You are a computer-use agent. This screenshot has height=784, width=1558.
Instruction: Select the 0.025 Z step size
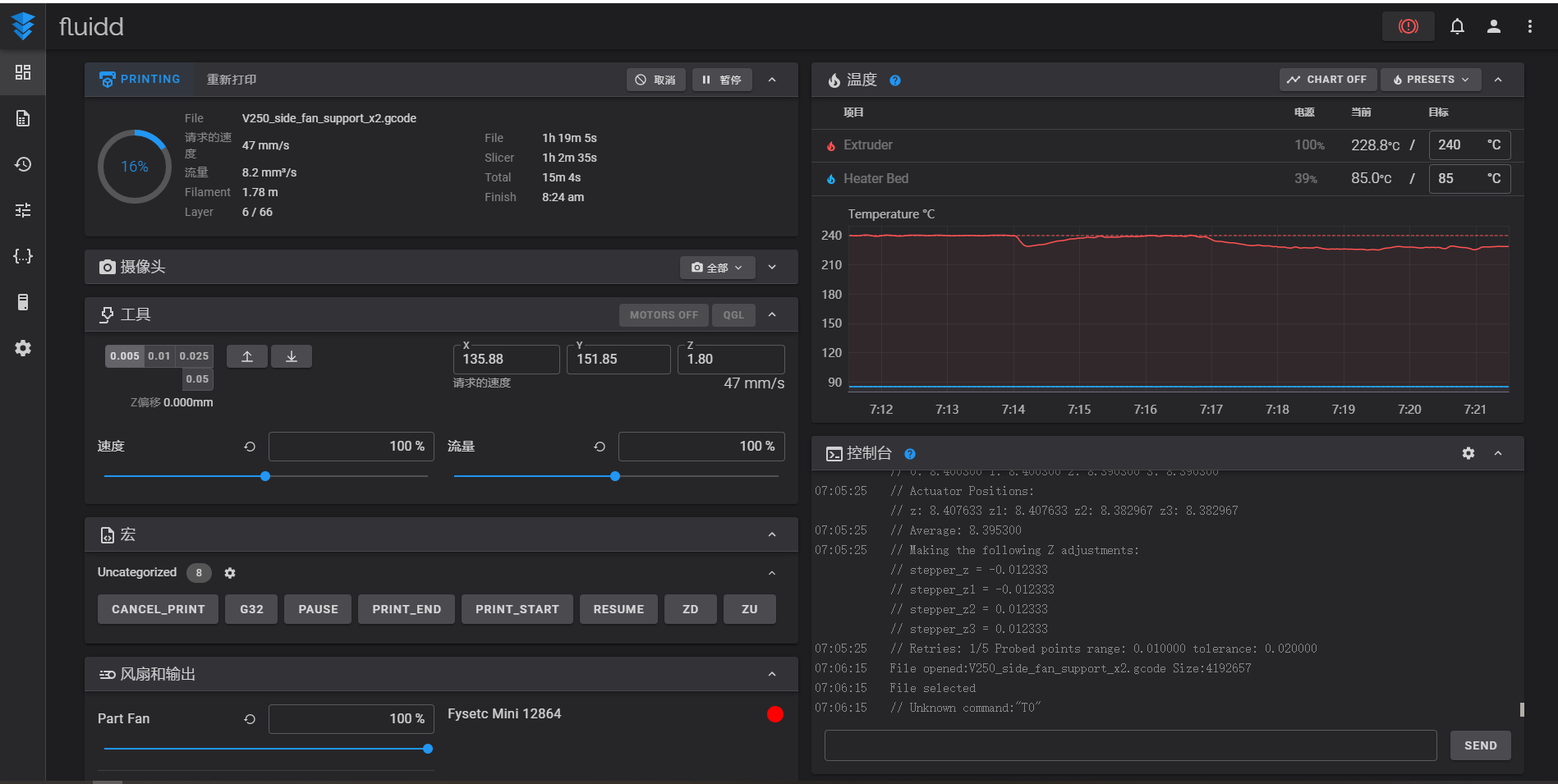coord(194,356)
